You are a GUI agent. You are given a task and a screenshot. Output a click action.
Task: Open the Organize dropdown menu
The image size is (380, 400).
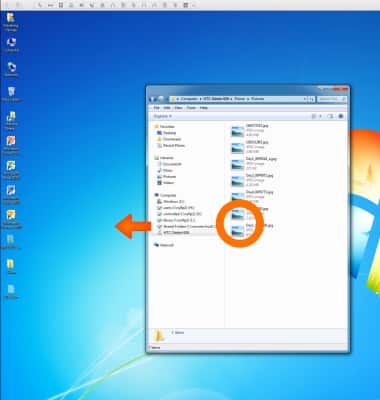[162, 116]
